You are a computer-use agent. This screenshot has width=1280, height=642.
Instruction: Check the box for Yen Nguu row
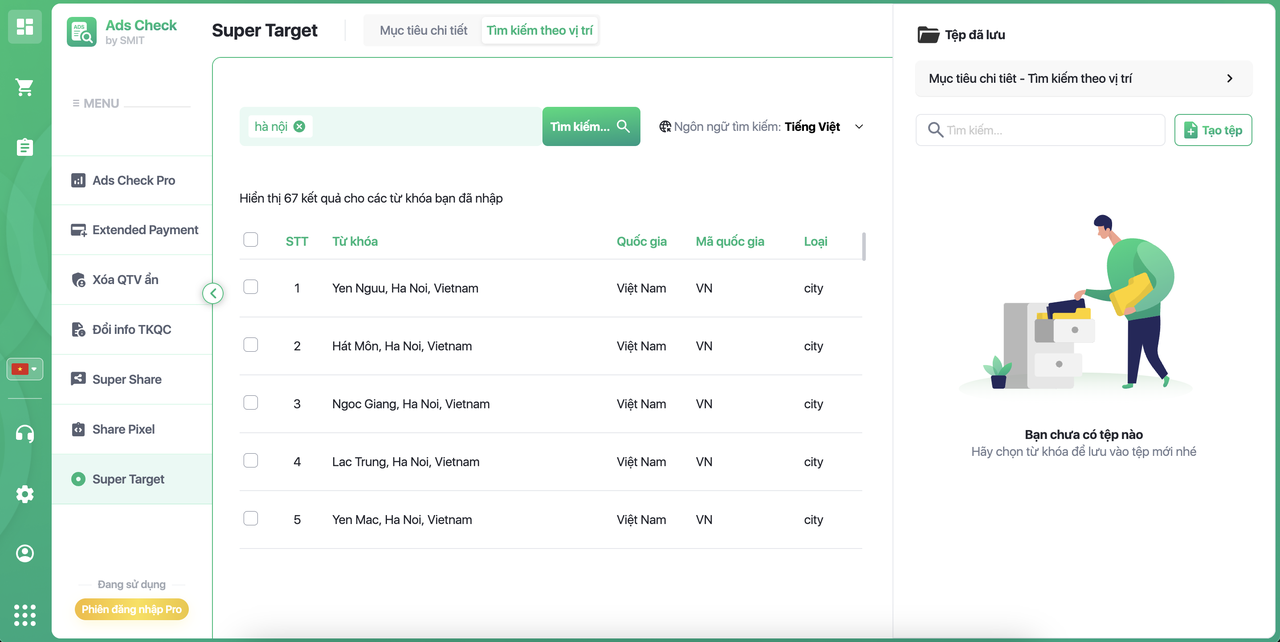coord(251,287)
